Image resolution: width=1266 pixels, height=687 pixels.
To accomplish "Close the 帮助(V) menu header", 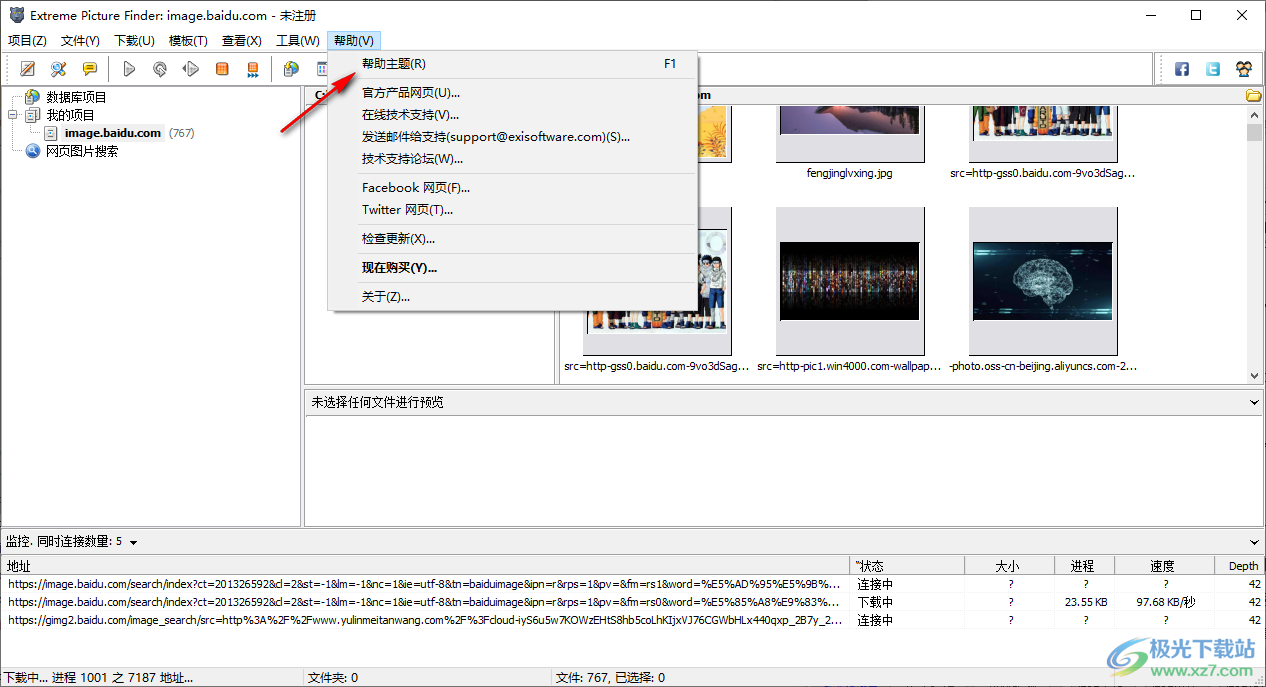I will tap(354, 41).
